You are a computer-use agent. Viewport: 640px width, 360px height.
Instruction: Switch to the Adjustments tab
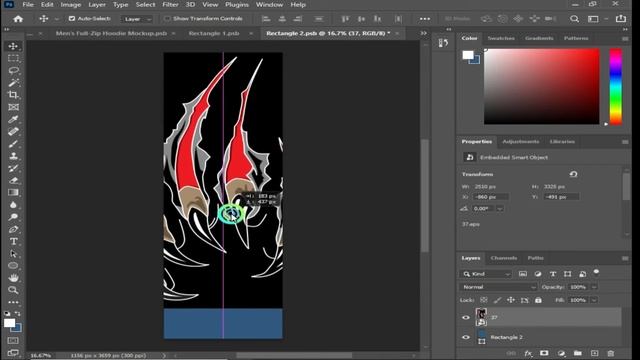point(520,142)
